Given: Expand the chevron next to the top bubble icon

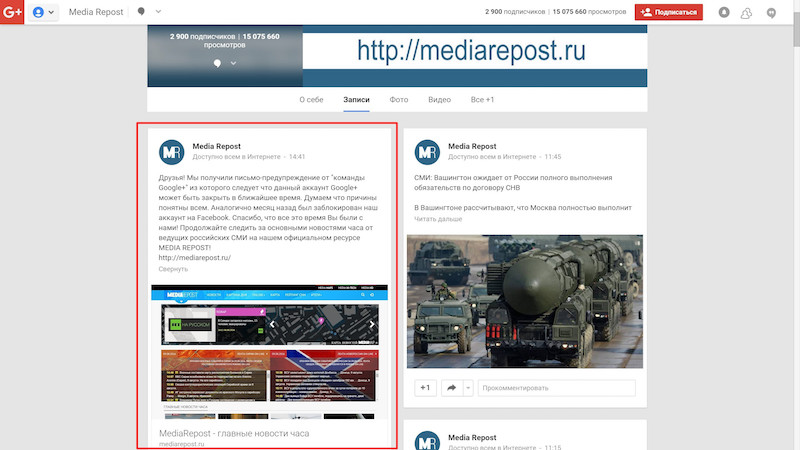Looking at the screenshot, I should pyautogui.click(x=158, y=11).
